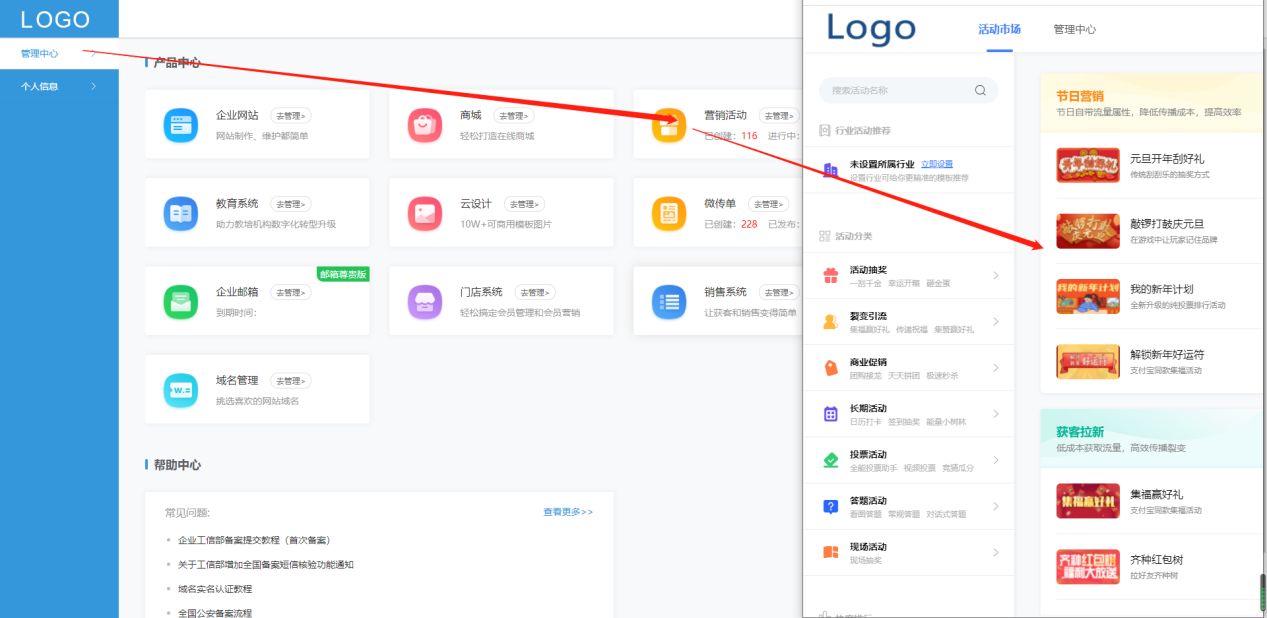Viewport: 1267px width, 618px height.
Task: Expand the 投票活动 category chevron
Action: 995,460
